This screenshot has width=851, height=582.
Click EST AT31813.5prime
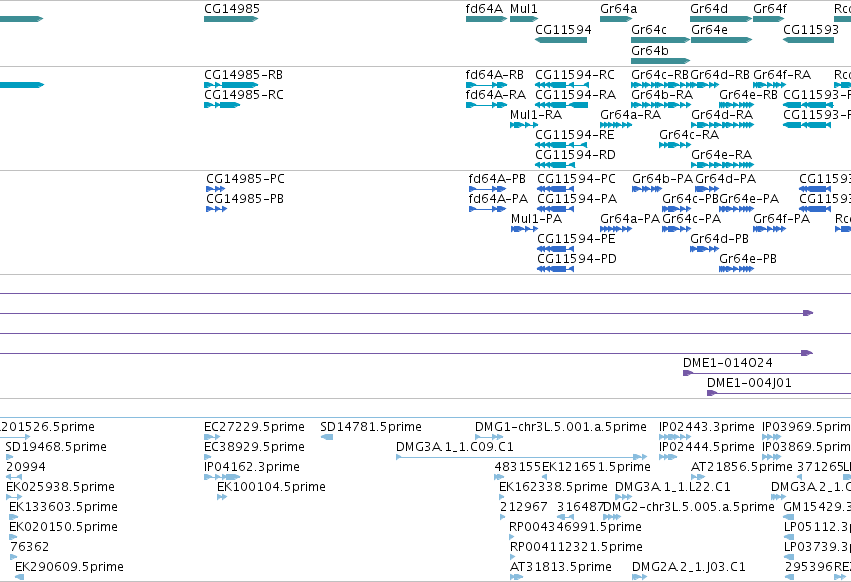coord(516,577)
